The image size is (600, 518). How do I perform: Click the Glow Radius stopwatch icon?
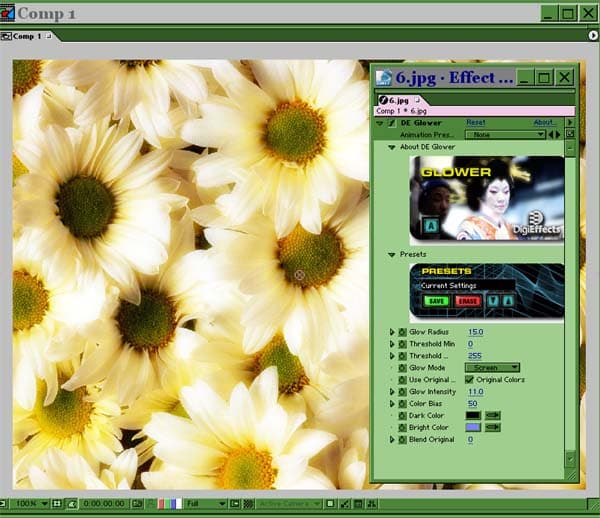[x=402, y=332]
